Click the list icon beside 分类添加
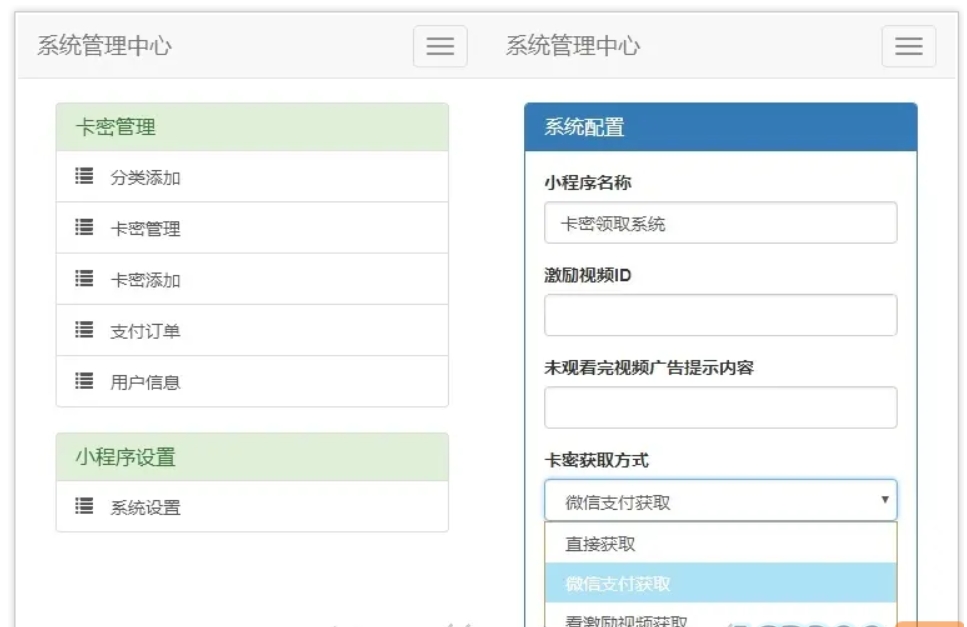Screen dimensions: 967x627 point(84,177)
